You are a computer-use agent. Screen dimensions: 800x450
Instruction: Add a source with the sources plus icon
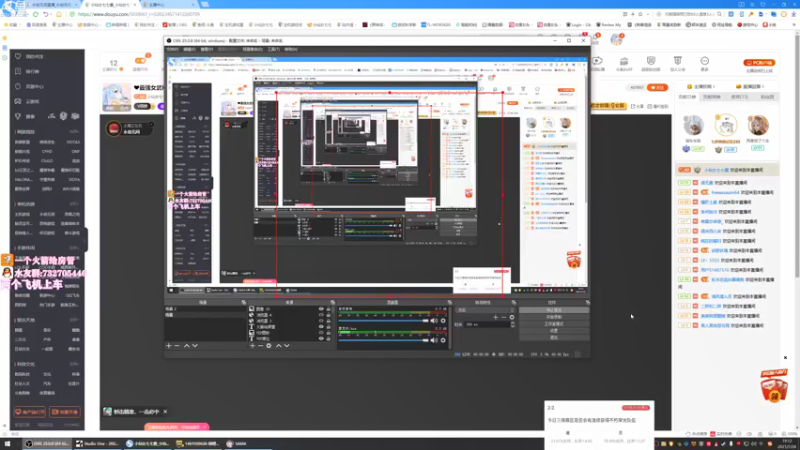tap(252, 346)
